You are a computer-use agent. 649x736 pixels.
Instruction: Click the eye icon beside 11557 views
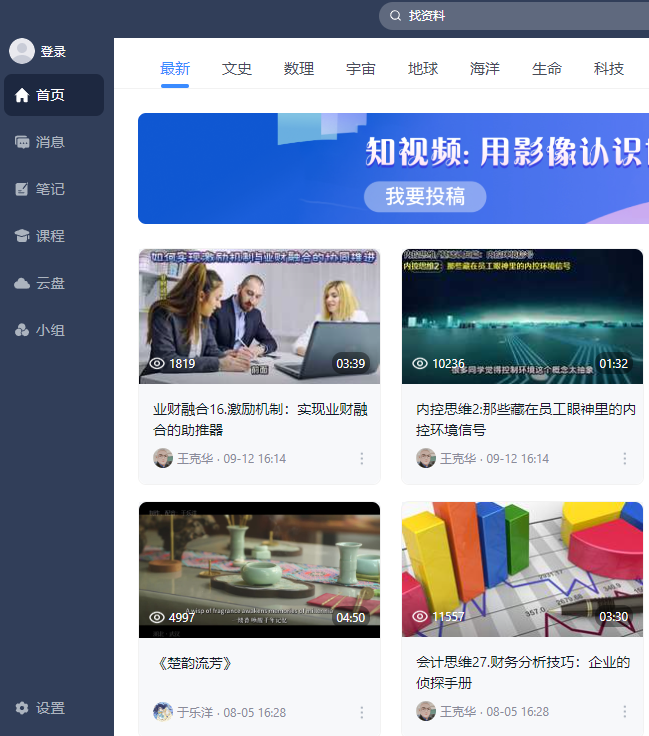tap(420, 616)
